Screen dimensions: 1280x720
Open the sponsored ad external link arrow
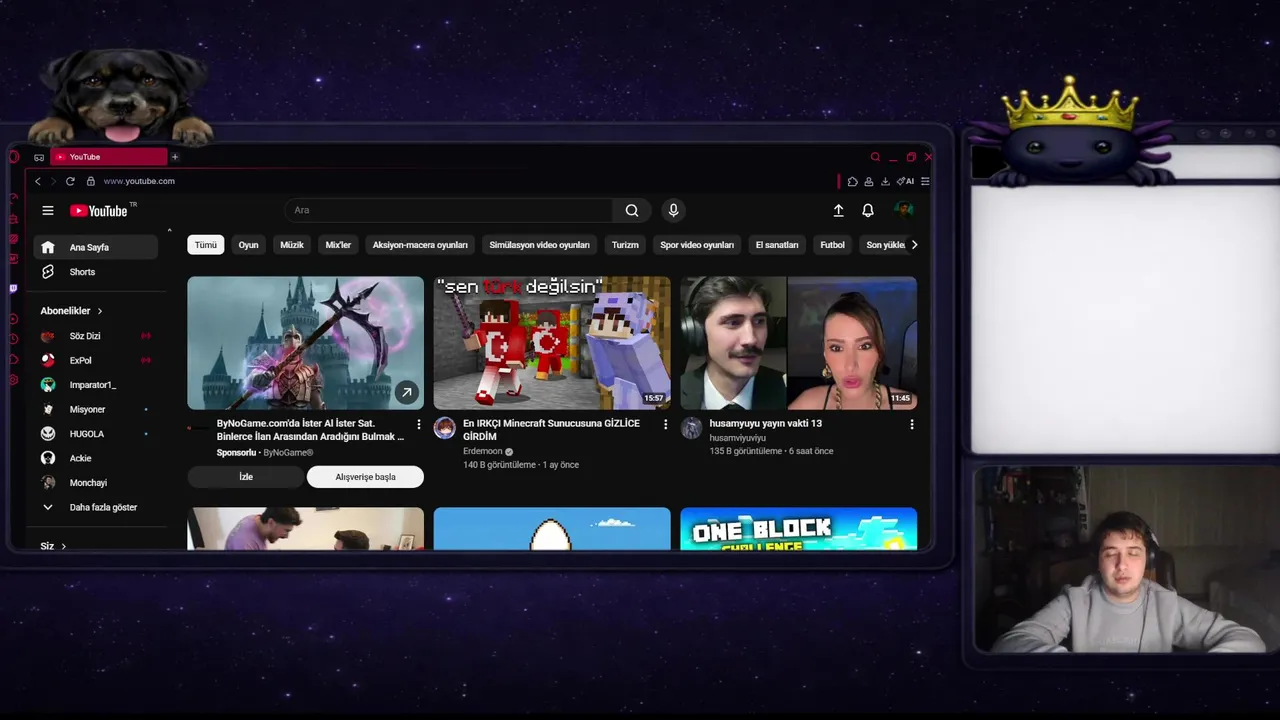click(406, 392)
